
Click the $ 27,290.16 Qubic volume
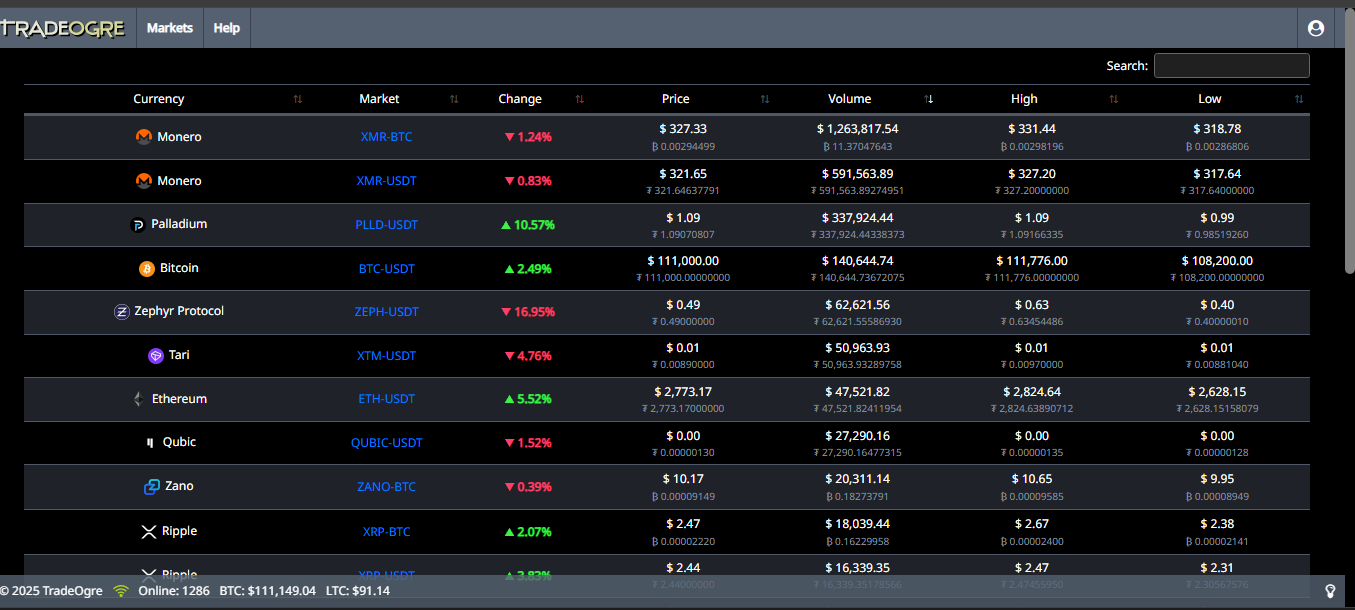tap(857, 436)
